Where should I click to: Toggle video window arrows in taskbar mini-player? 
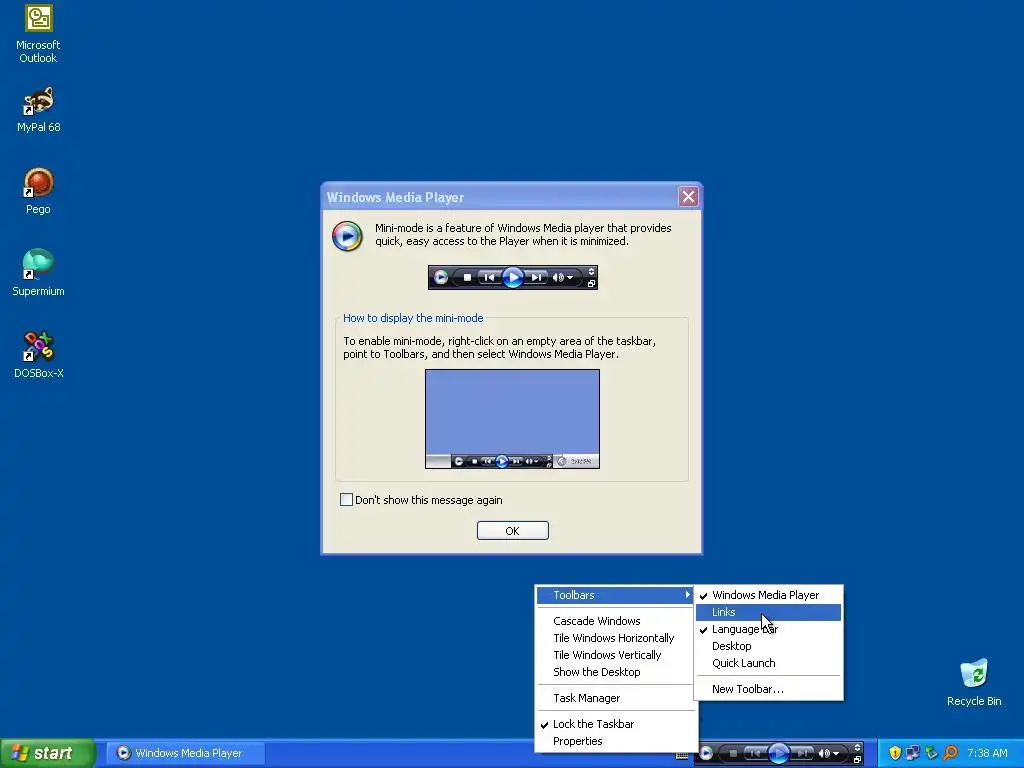click(x=857, y=748)
